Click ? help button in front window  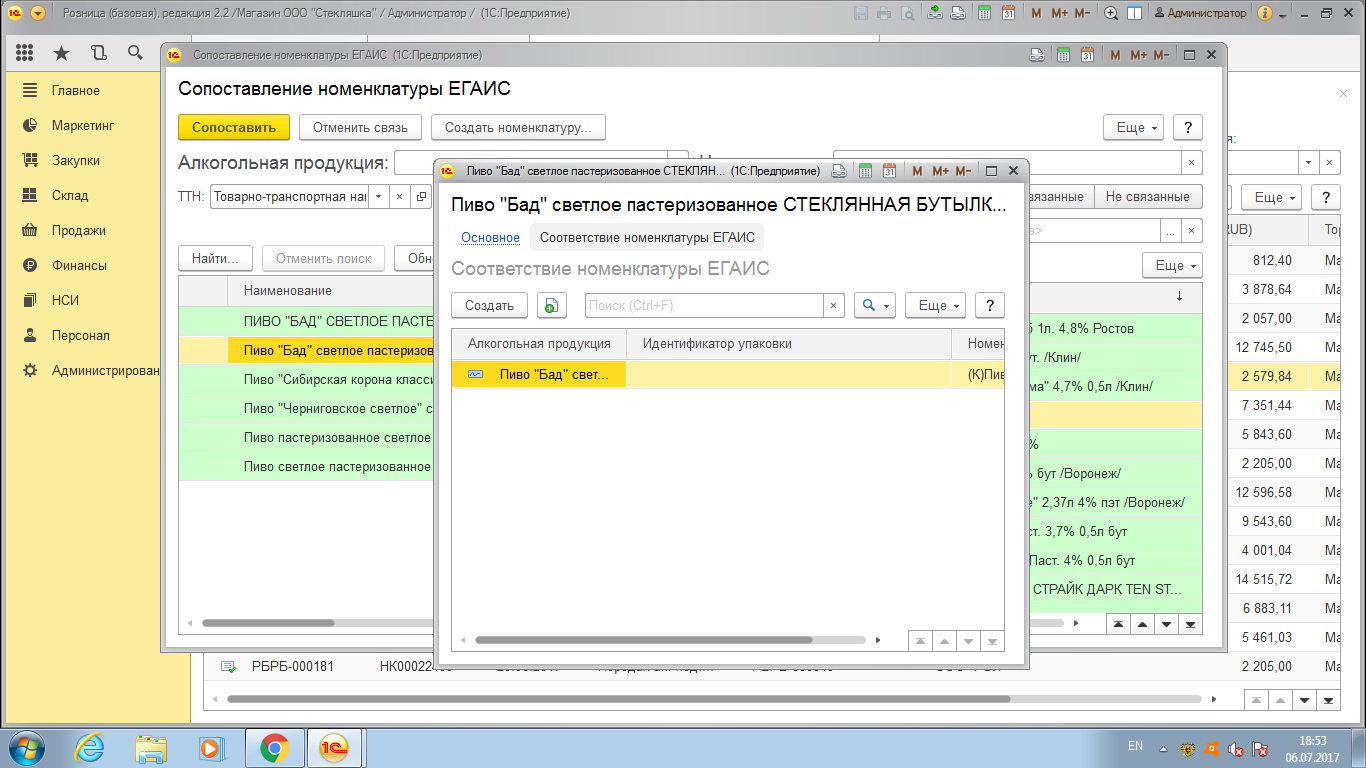989,305
